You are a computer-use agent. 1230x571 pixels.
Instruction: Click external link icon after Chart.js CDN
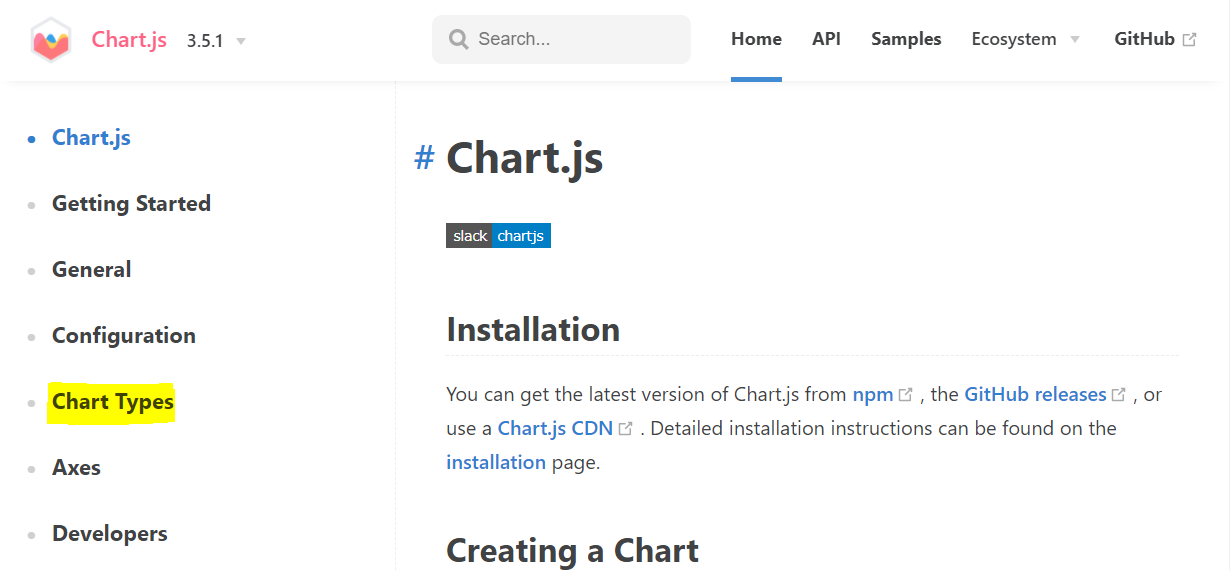coord(626,429)
